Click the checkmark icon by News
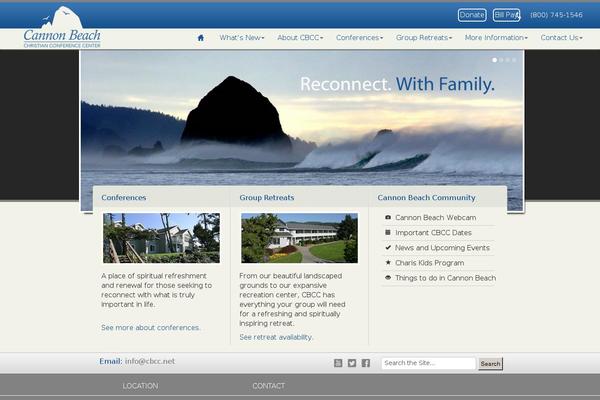Viewport: 600px width, 400px height. tap(388, 248)
